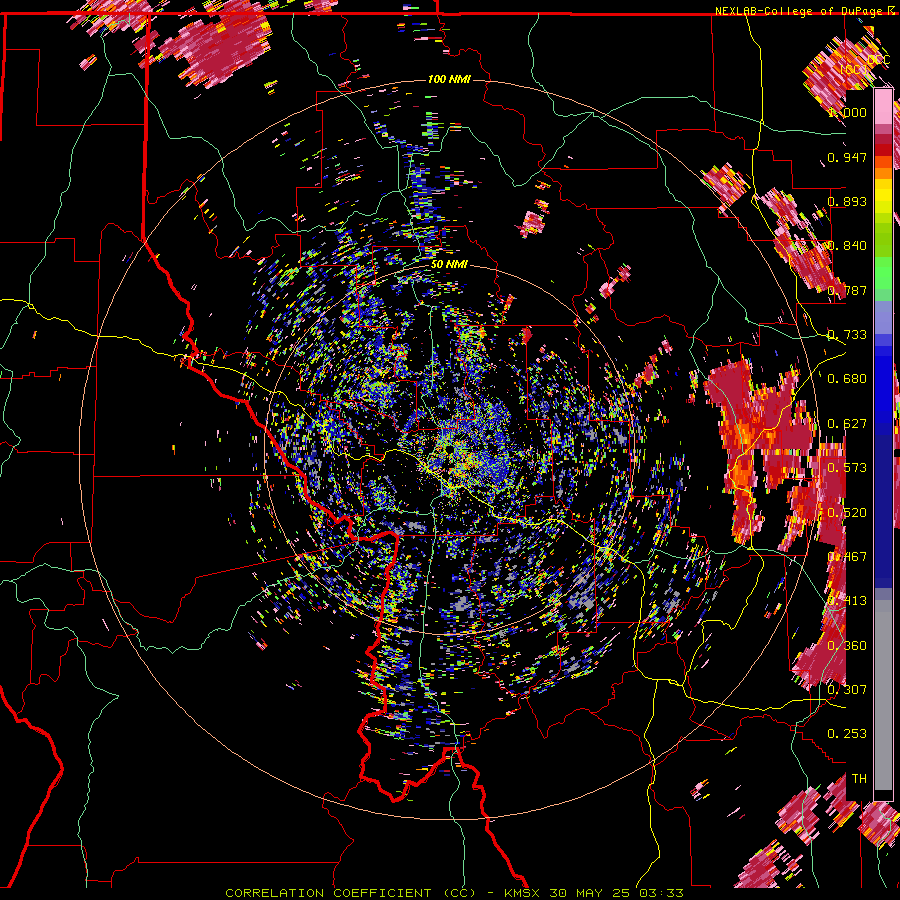Viewport: 900px width, 900px height.
Task: Click the 0.253 scale value
Action: tap(847, 734)
